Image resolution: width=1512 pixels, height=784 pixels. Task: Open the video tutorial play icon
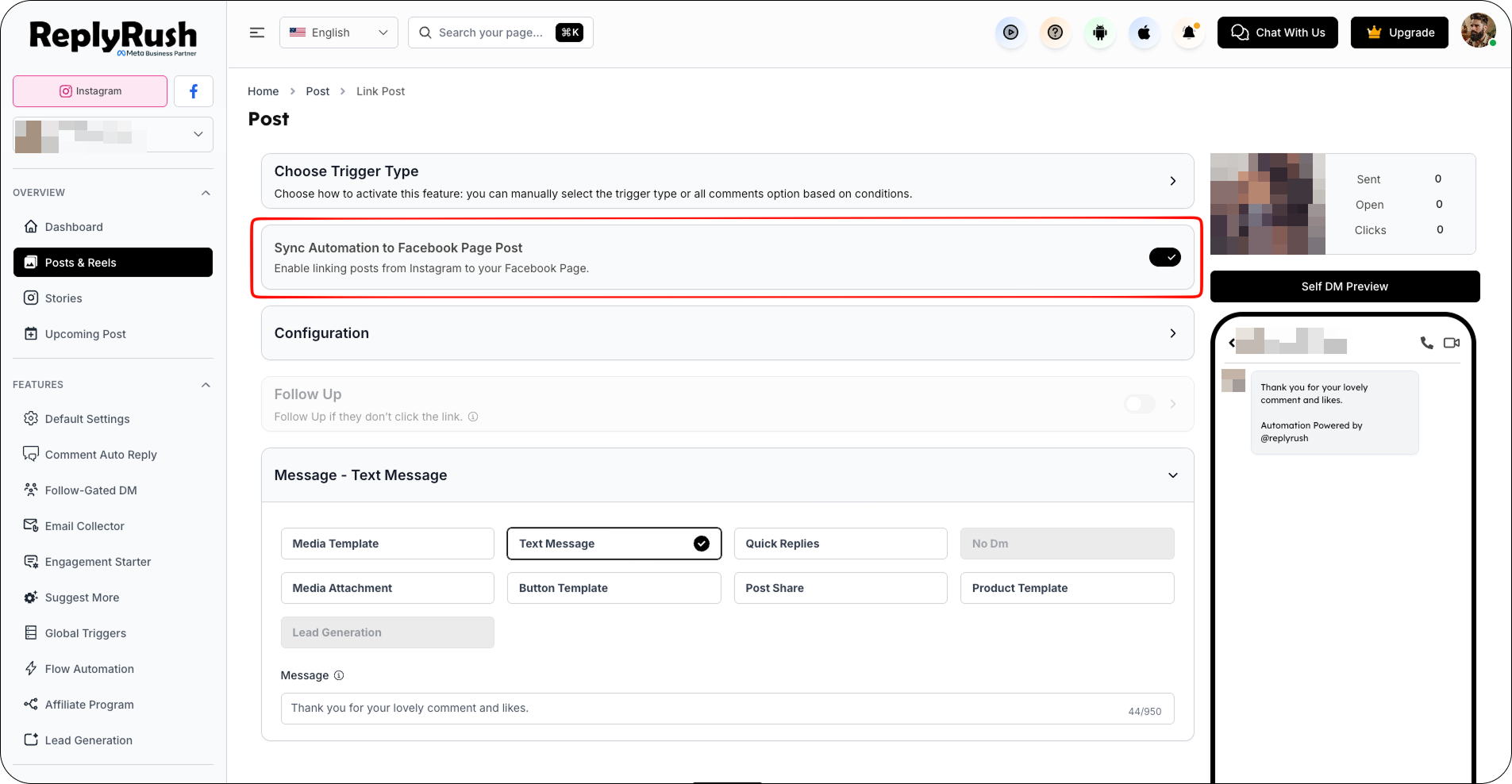coord(1010,33)
